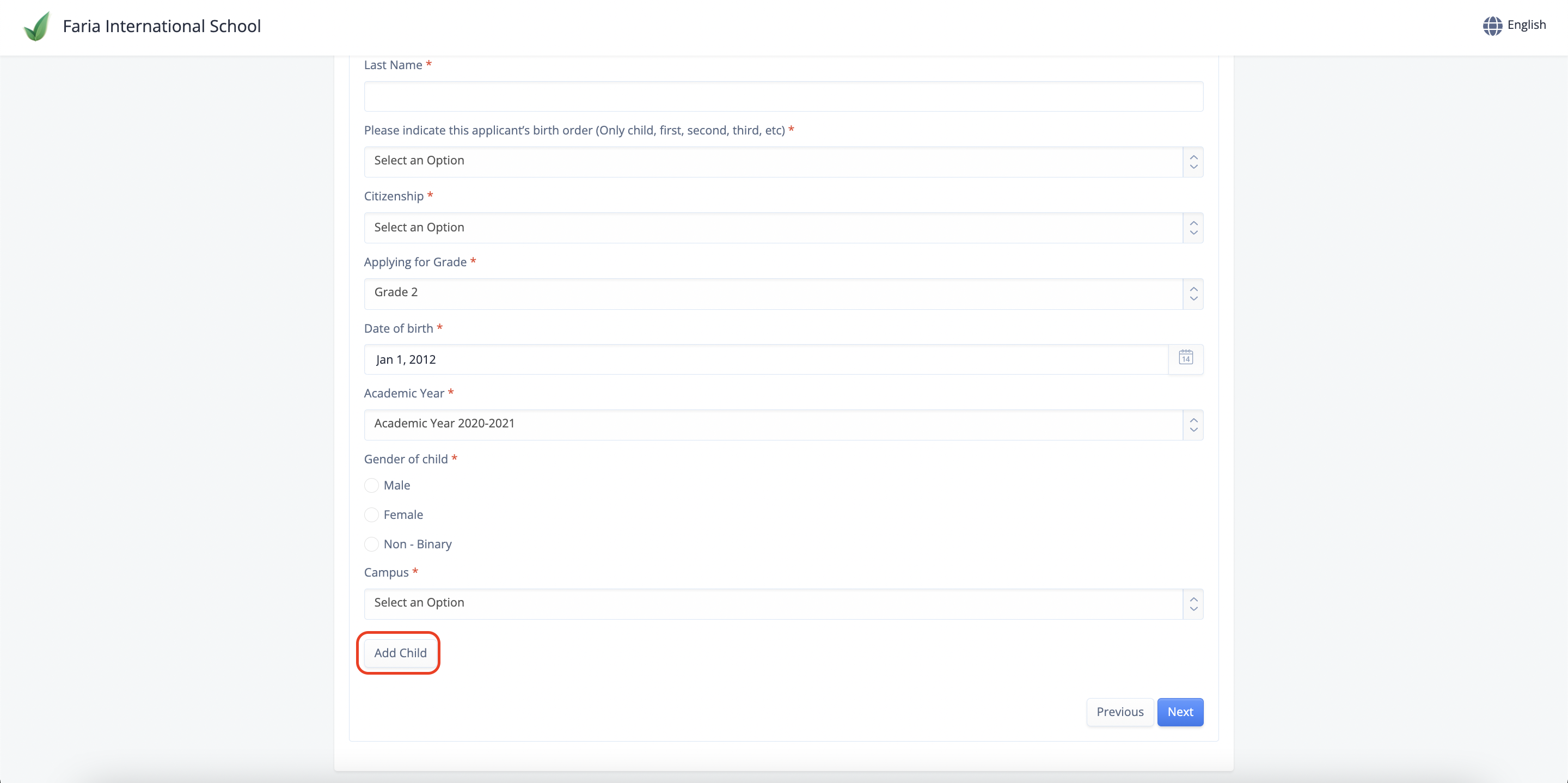Click the birth order question label
The height and width of the screenshot is (783, 1568).
[x=574, y=130]
